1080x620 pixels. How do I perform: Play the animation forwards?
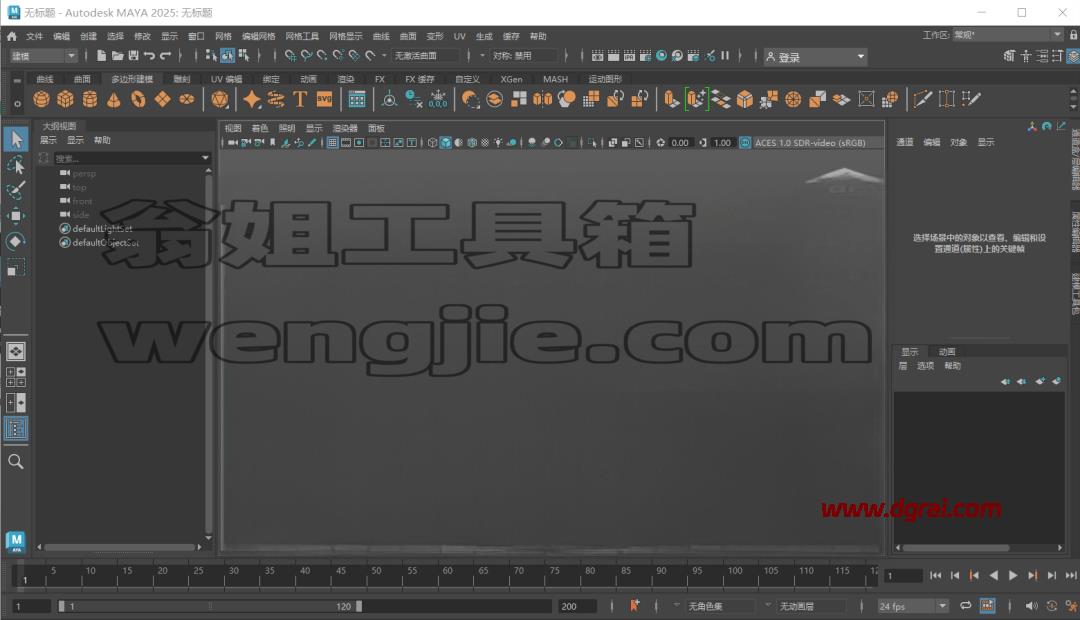[x=1012, y=575]
